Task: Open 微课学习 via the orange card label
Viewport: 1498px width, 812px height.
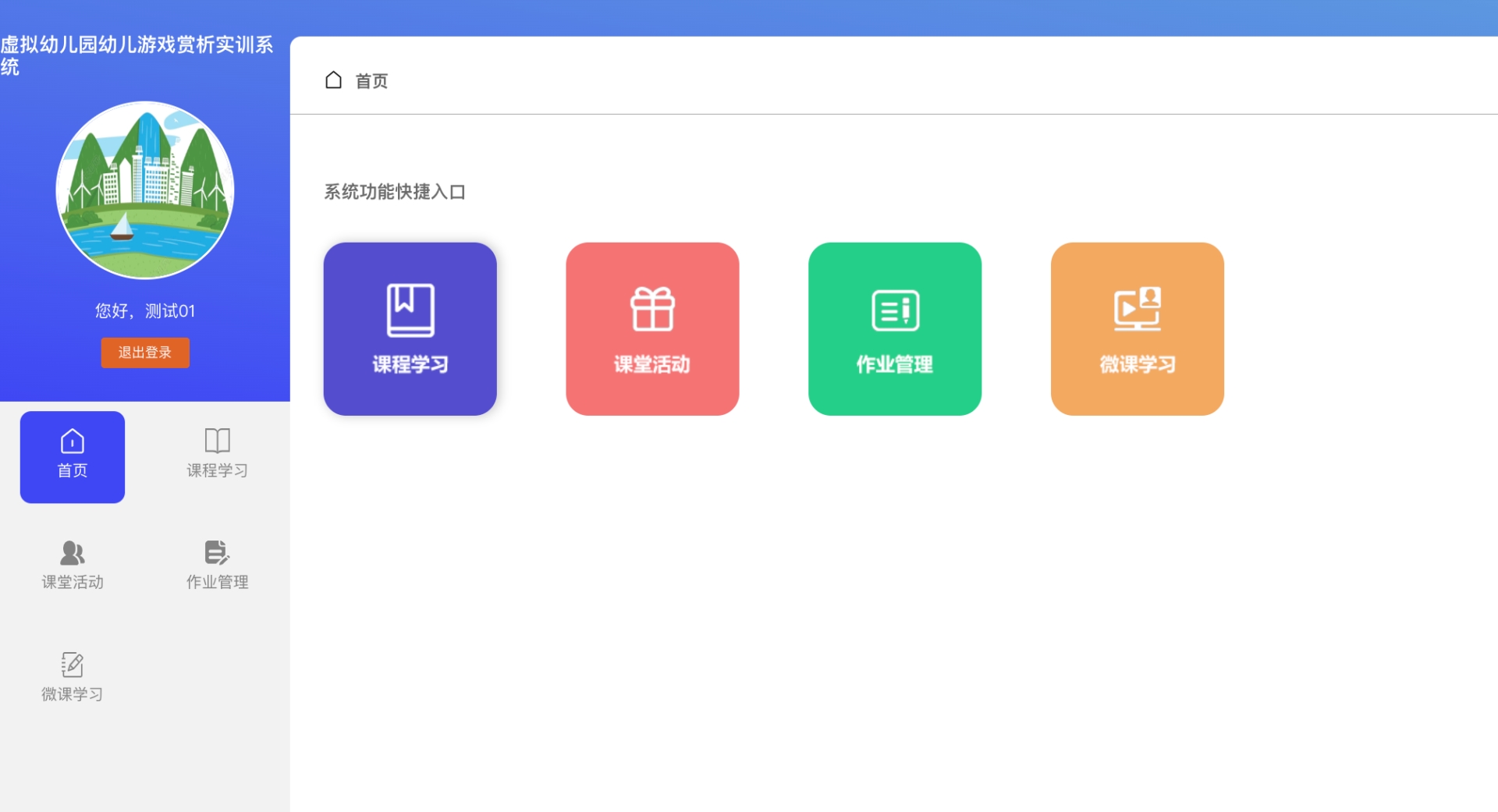Action: point(1137,364)
